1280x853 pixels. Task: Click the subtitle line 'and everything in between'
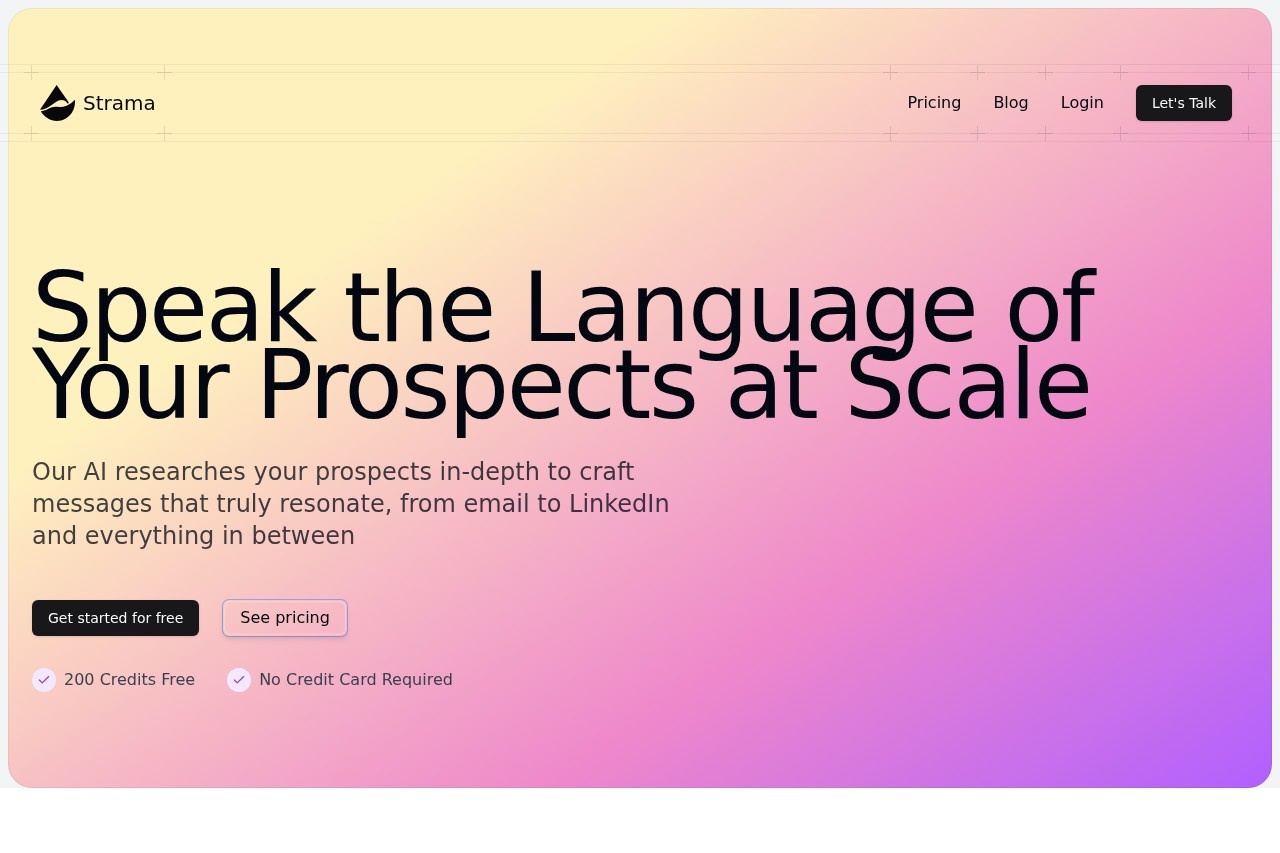click(x=193, y=536)
